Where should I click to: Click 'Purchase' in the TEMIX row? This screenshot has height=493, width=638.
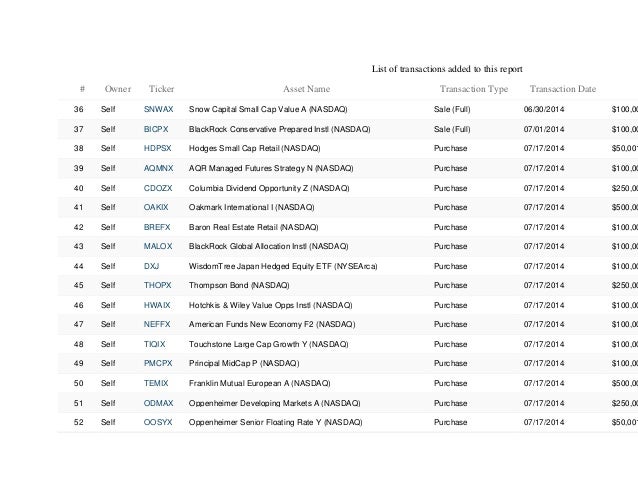(x=450, y=383)
